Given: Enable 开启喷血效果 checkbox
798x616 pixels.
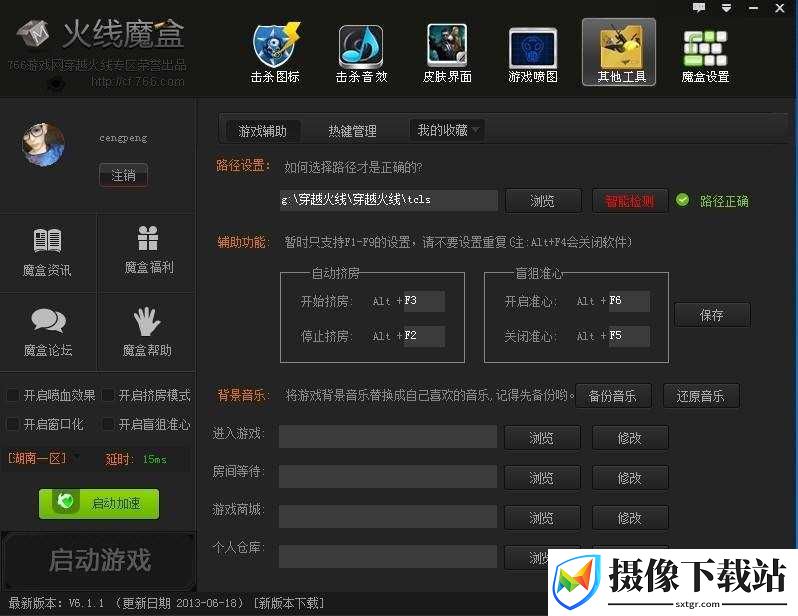Looking at the screenshot, I should 12,396.
